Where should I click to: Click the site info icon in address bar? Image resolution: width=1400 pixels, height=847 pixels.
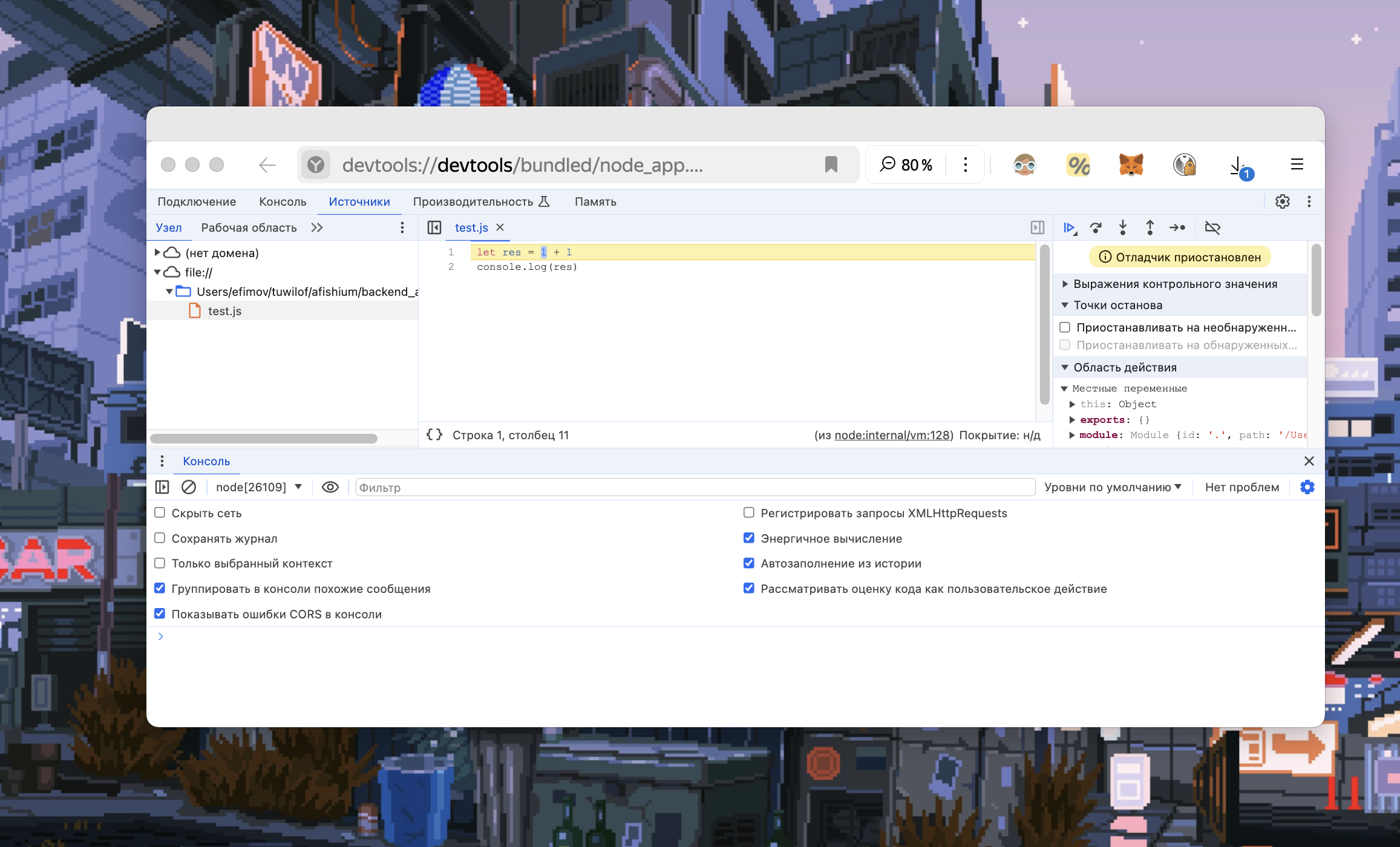pos(316,165)
